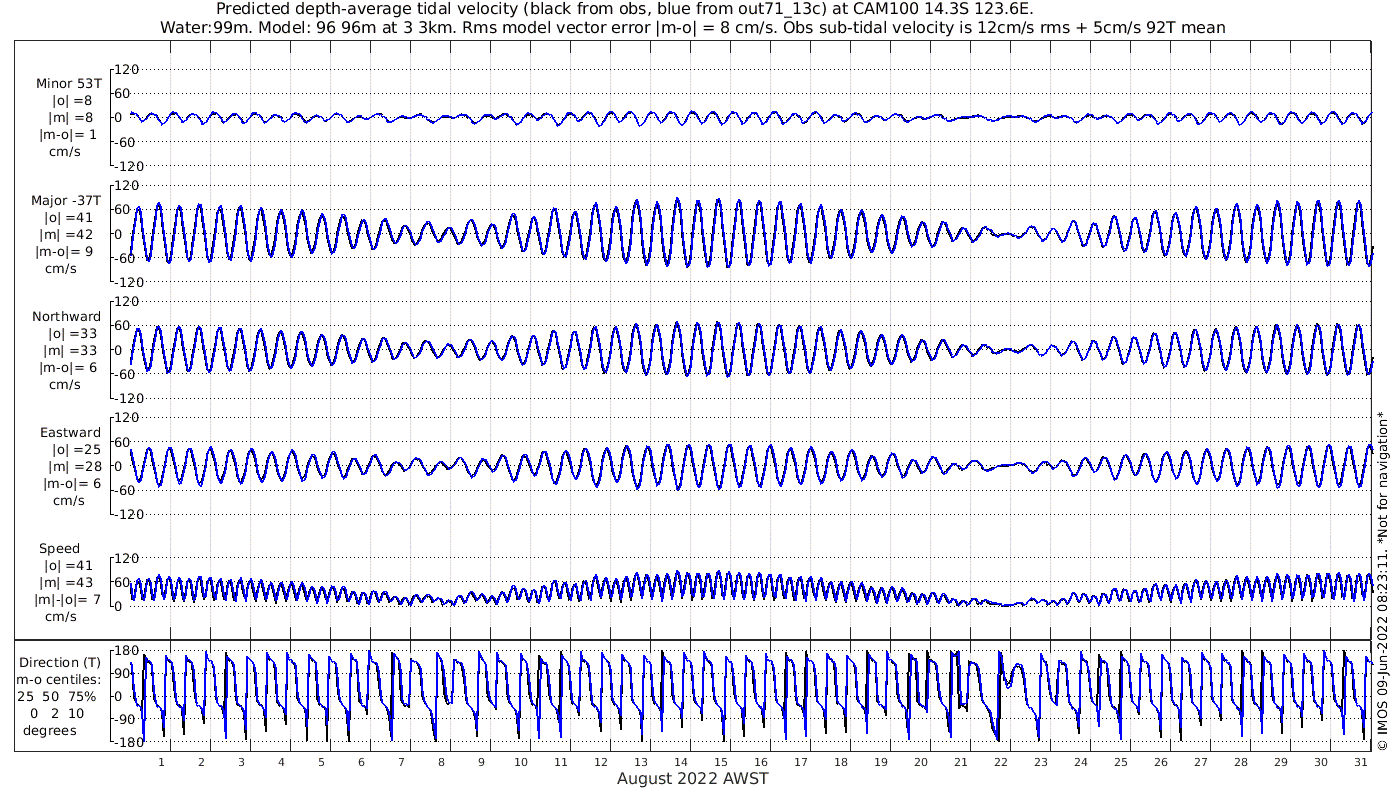Click the '|o| =8' value in Minor panel
This screenshot has width=1400, height=800.
pyautogui.click(x=73, y=101)
